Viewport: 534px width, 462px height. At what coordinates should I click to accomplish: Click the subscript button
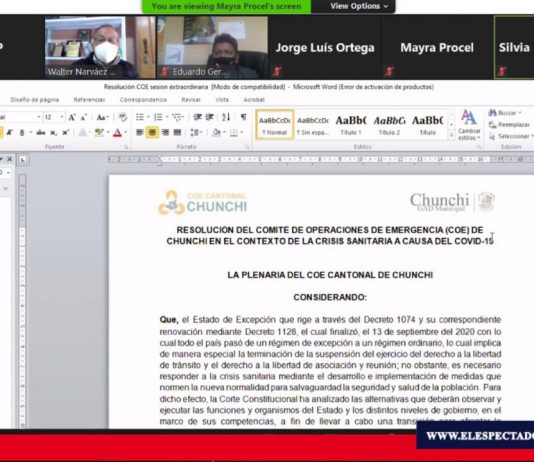53,133
